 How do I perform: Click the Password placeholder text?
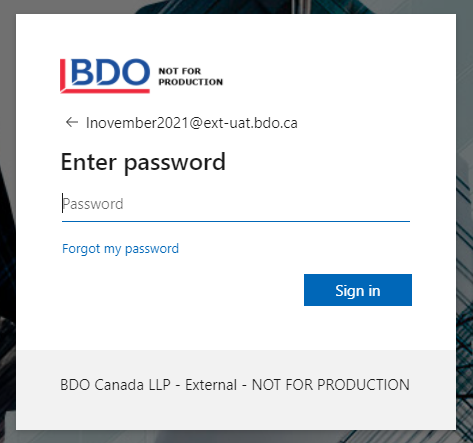tap(93, 204)
